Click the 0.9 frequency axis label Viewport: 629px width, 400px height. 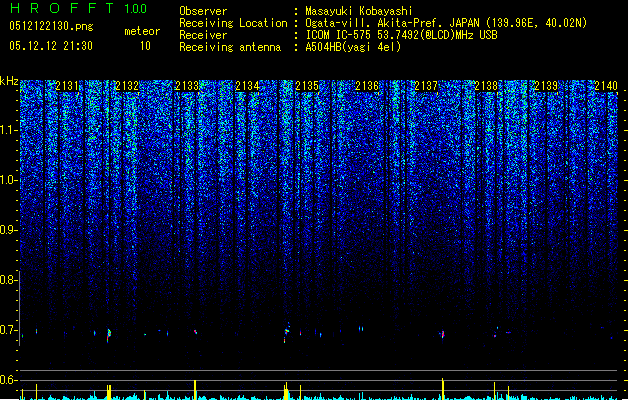pos(9,230)
